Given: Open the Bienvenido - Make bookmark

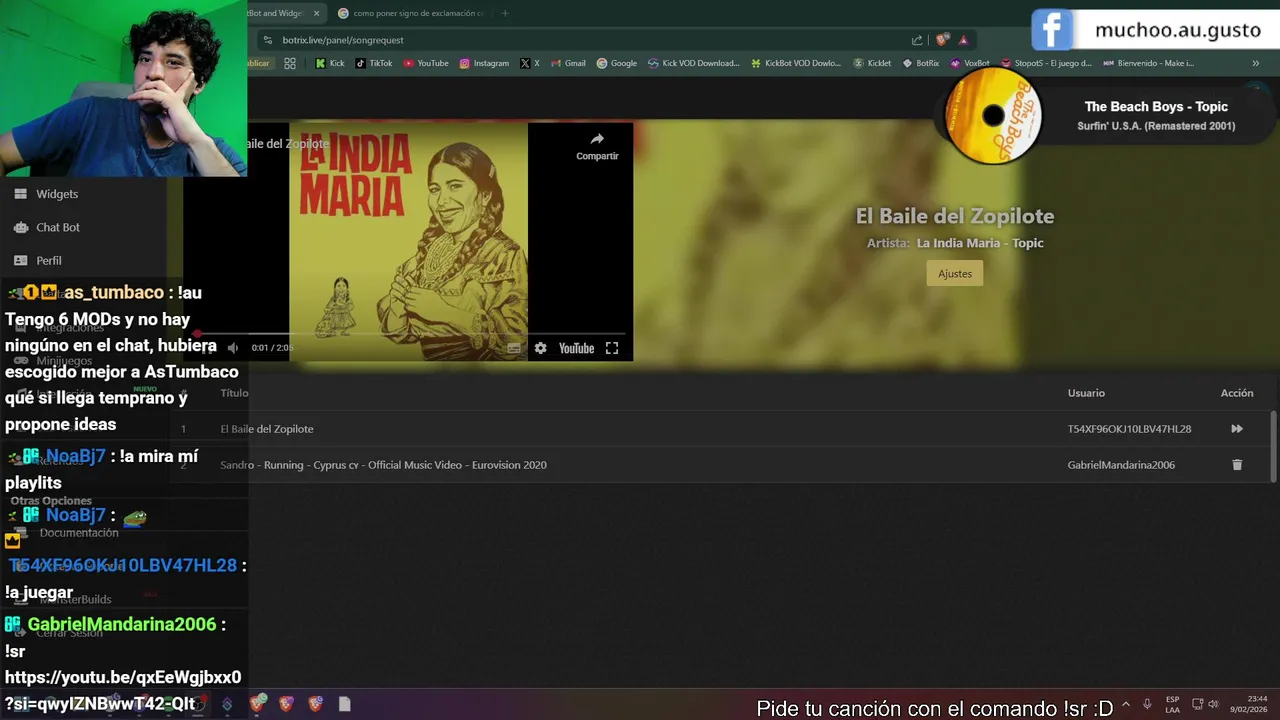Looking at the screenshot, I should tap(1148, 63).
